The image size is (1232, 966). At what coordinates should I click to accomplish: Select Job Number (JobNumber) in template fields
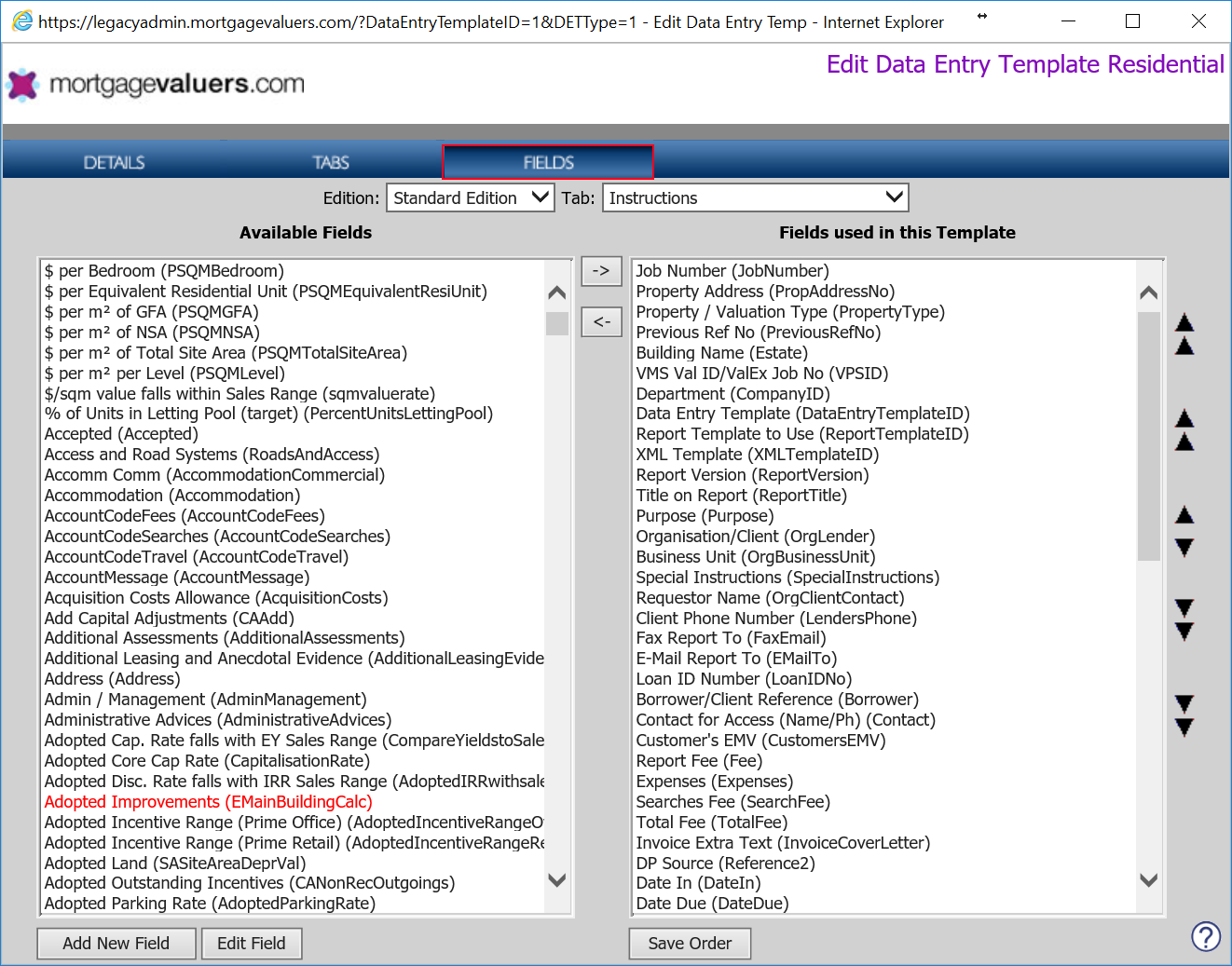pos(732,271)
